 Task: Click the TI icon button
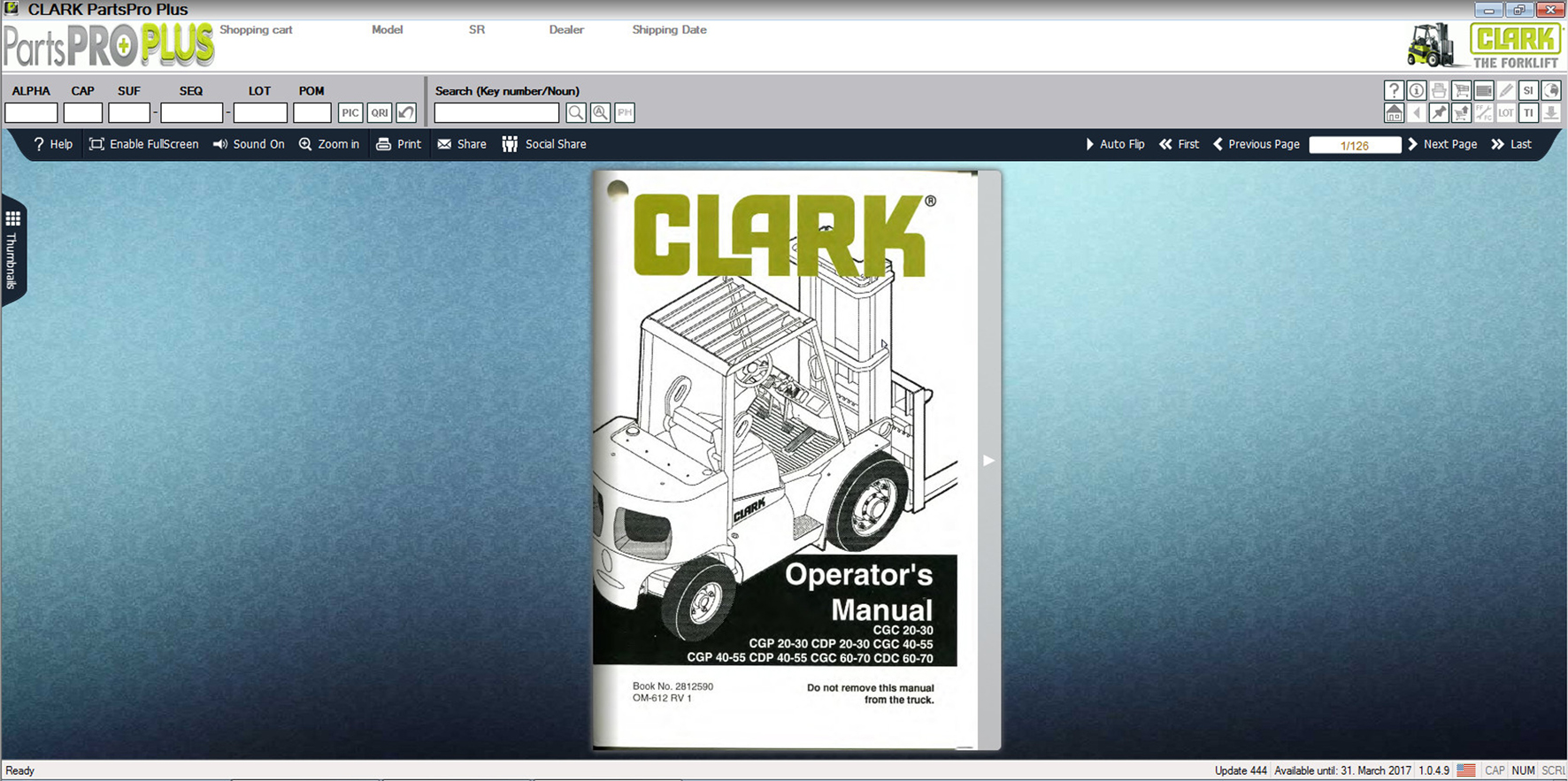[1528, 113]
